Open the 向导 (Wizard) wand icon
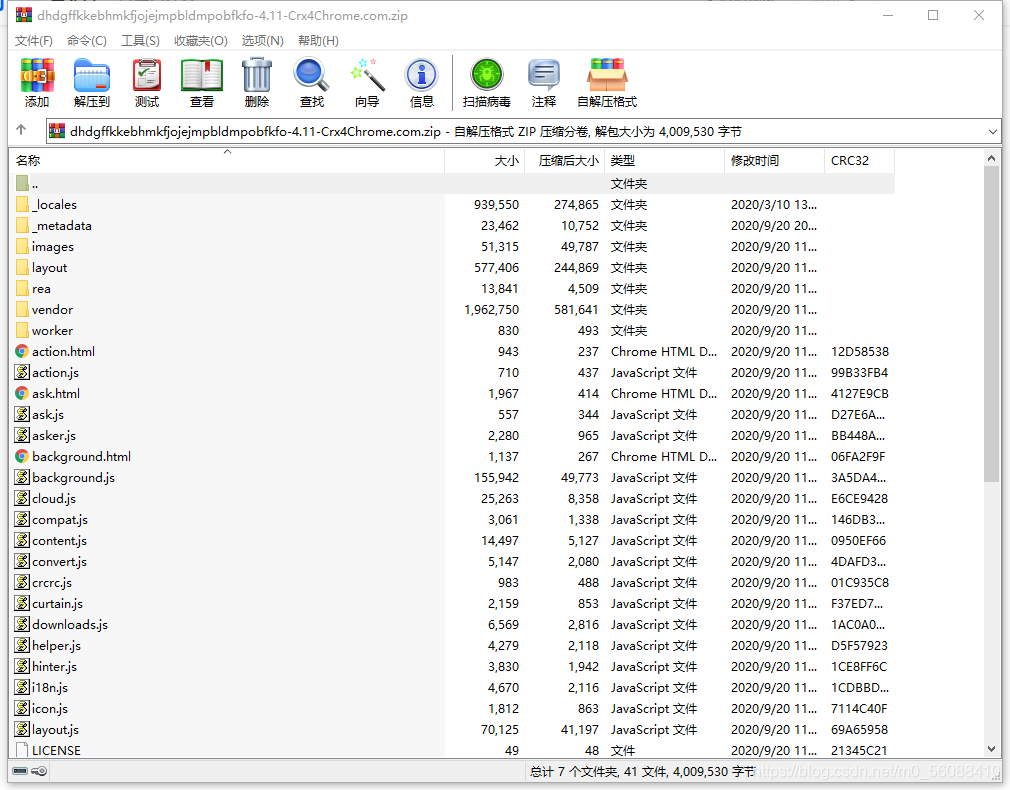This screenshot has width=1010, height=790. [367, 82]
